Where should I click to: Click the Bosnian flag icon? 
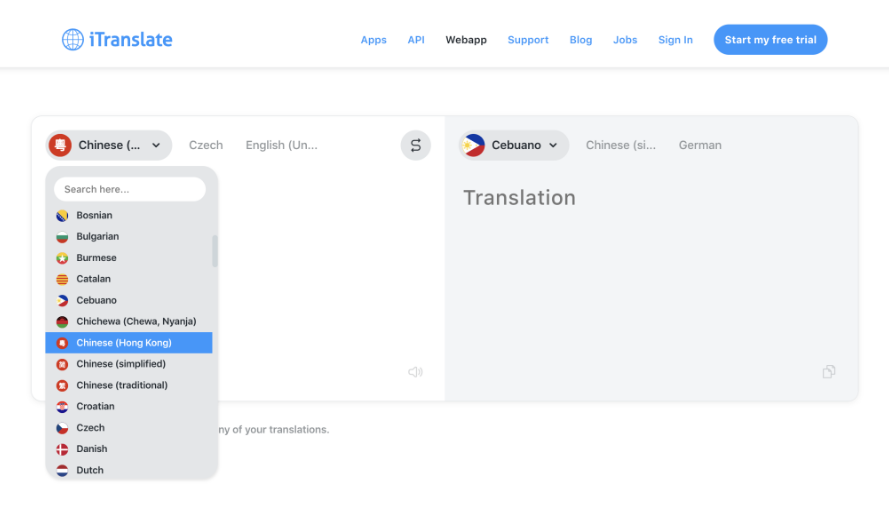coord(62,215)
